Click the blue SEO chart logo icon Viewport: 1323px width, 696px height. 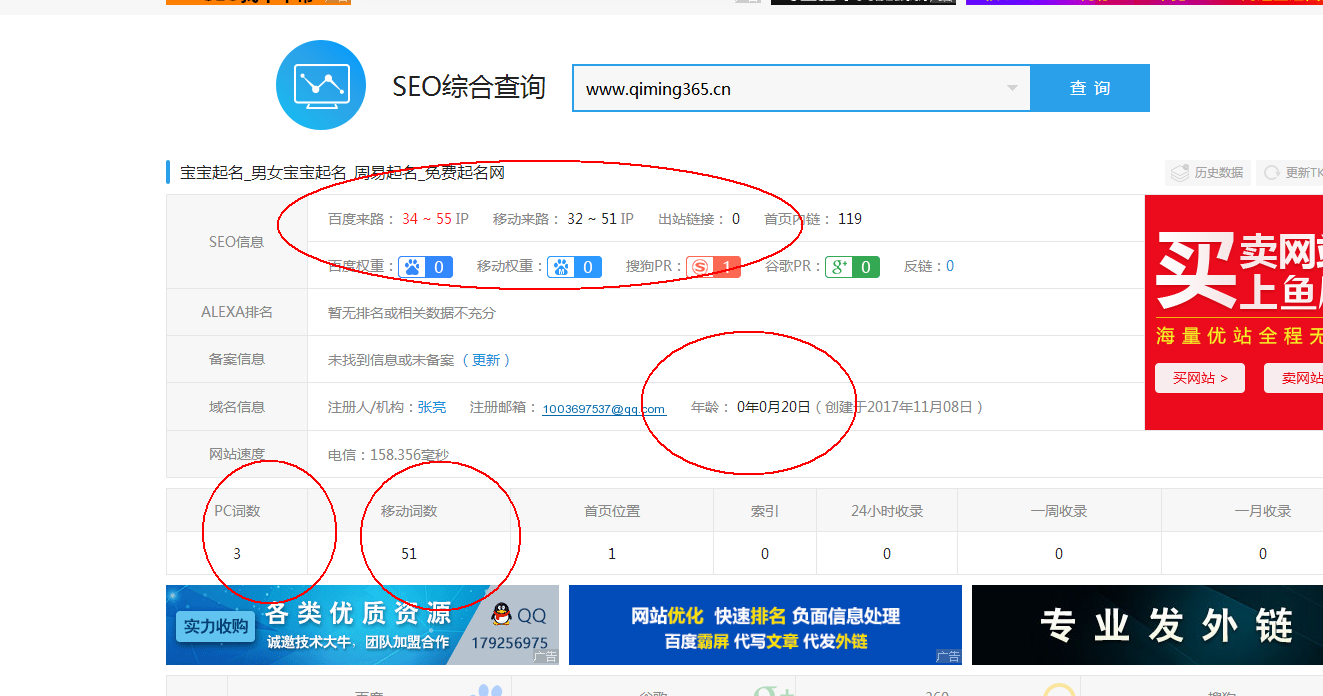tap(321, 85)
